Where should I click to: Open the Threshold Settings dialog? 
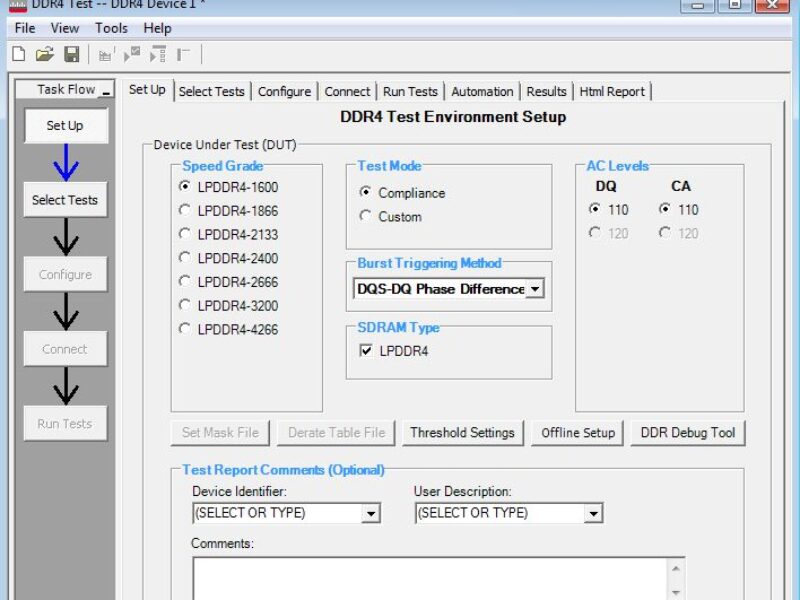tap(463, 433)
